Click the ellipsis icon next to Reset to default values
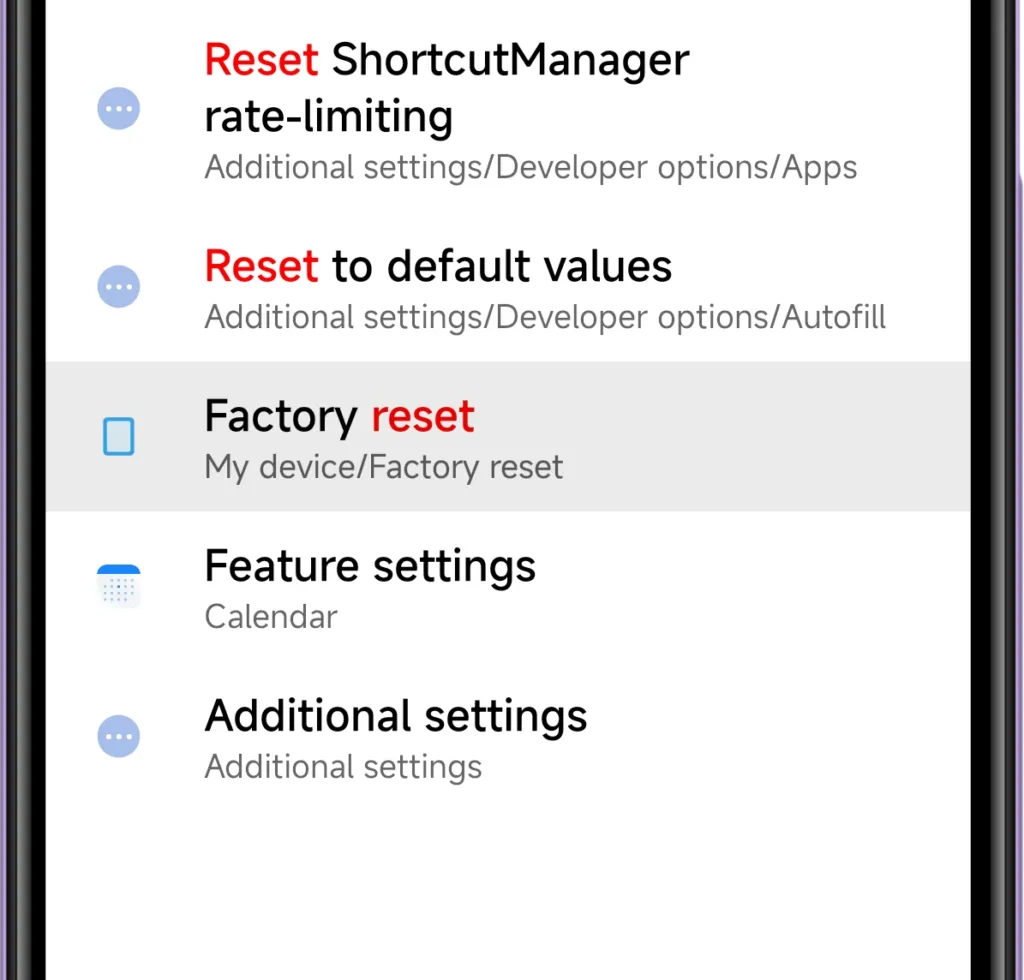Screen dimensions: 1024x980 tap(118, 286)
